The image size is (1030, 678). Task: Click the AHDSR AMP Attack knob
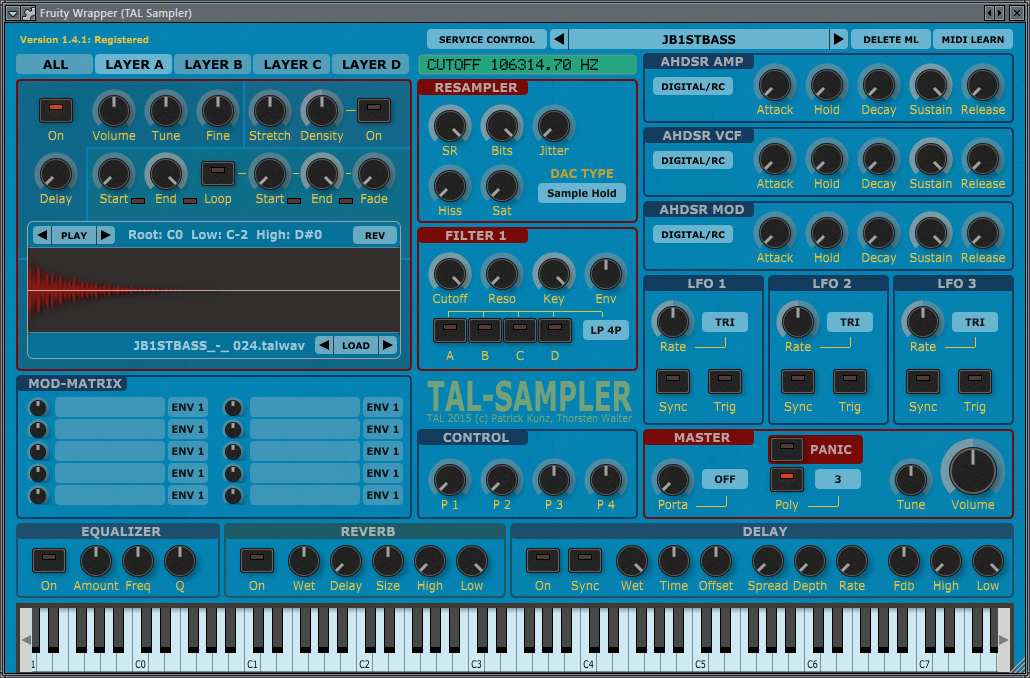[x=774, y=85]
